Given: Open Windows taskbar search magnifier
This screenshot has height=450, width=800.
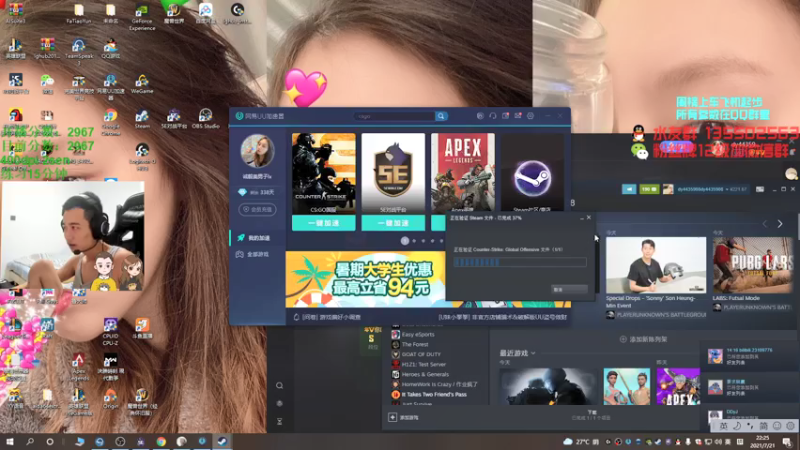Looking at the screenshot, I should (x=30, y=441).
